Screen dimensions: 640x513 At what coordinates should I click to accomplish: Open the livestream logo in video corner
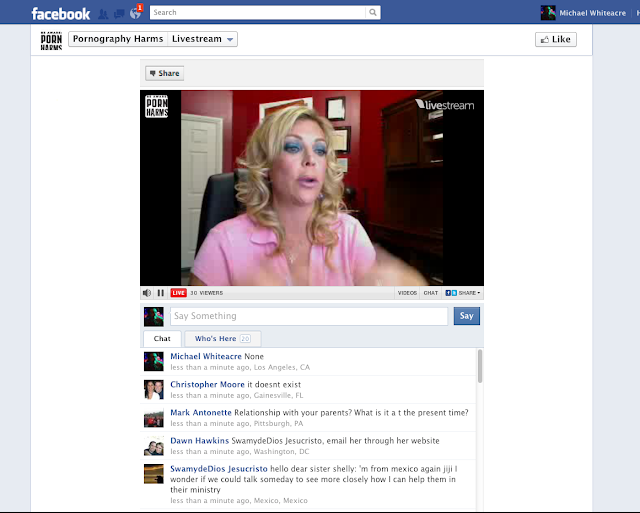(x=445, y=105)
